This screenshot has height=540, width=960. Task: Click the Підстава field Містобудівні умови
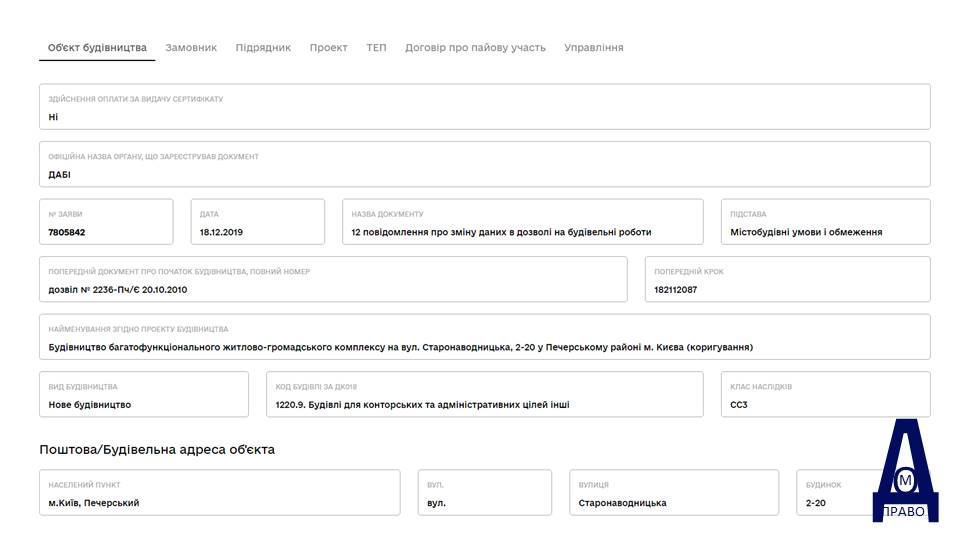tap(826, 222)
